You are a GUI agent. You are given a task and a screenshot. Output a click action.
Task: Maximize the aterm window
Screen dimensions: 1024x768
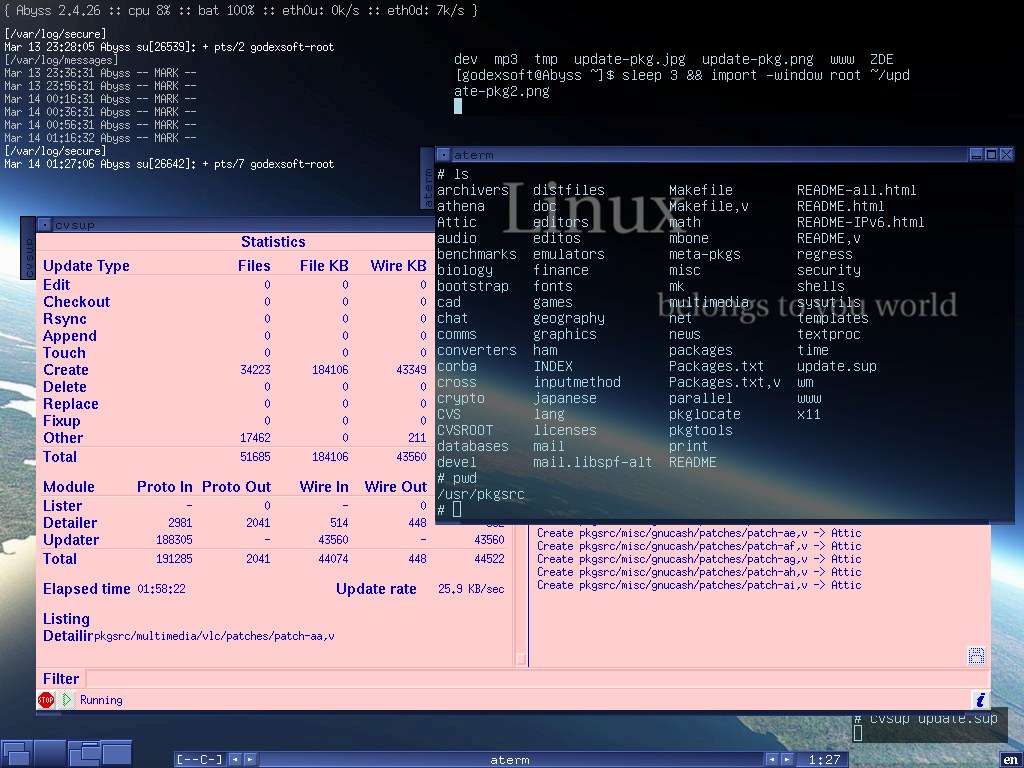pos(991,155)
